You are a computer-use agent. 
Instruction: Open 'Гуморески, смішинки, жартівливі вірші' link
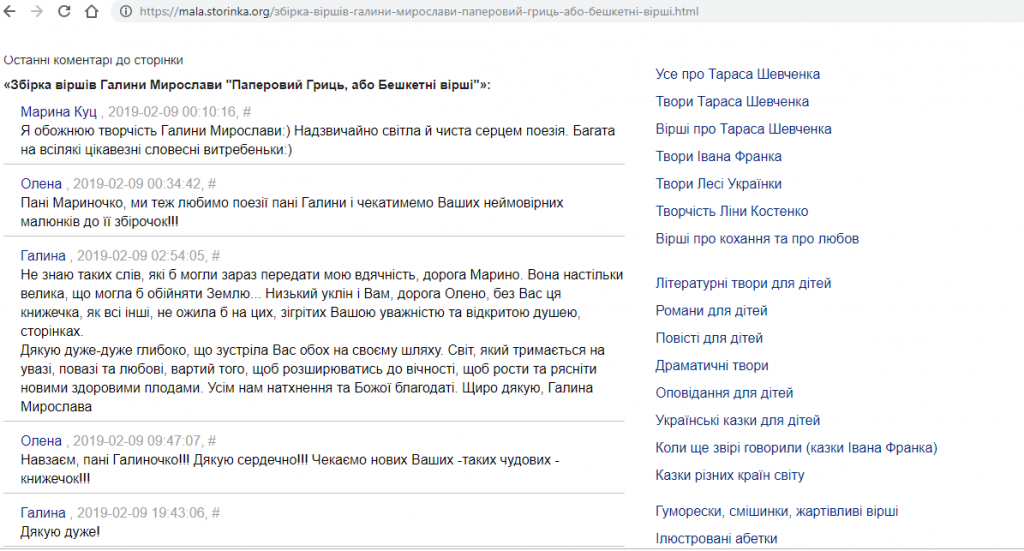[776, 511]
